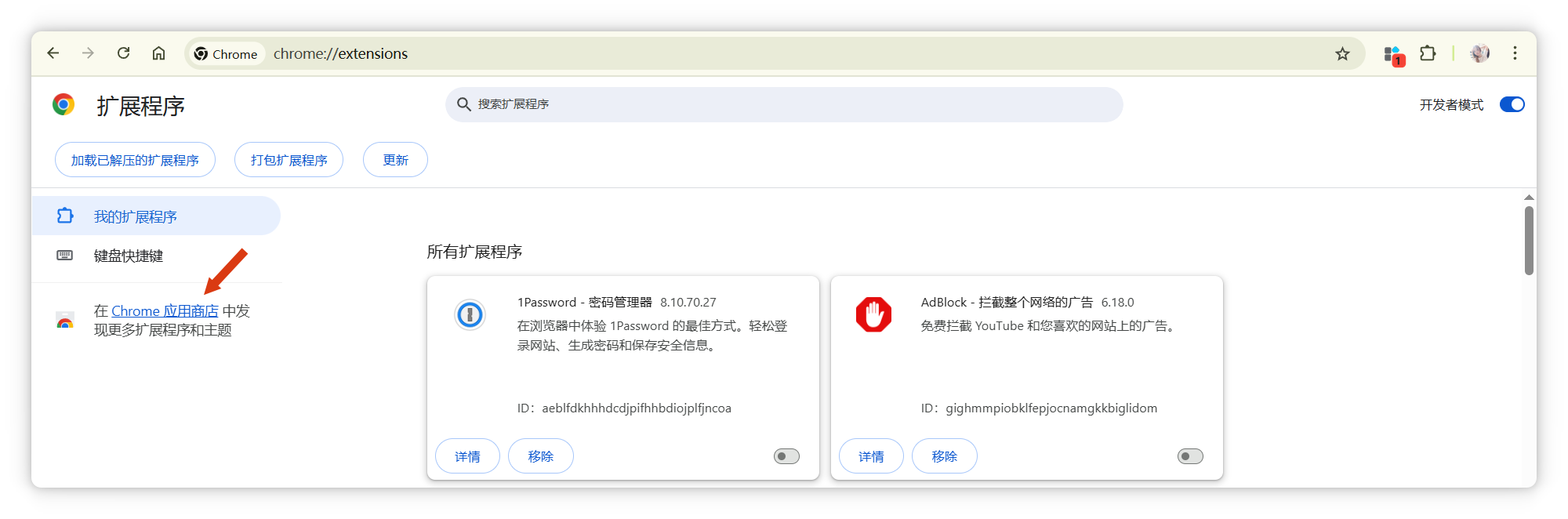Image resolution: width=1568 pixels, height=519 pixels.
Task: Click the browser forward arrow
Action: point(88,53)
